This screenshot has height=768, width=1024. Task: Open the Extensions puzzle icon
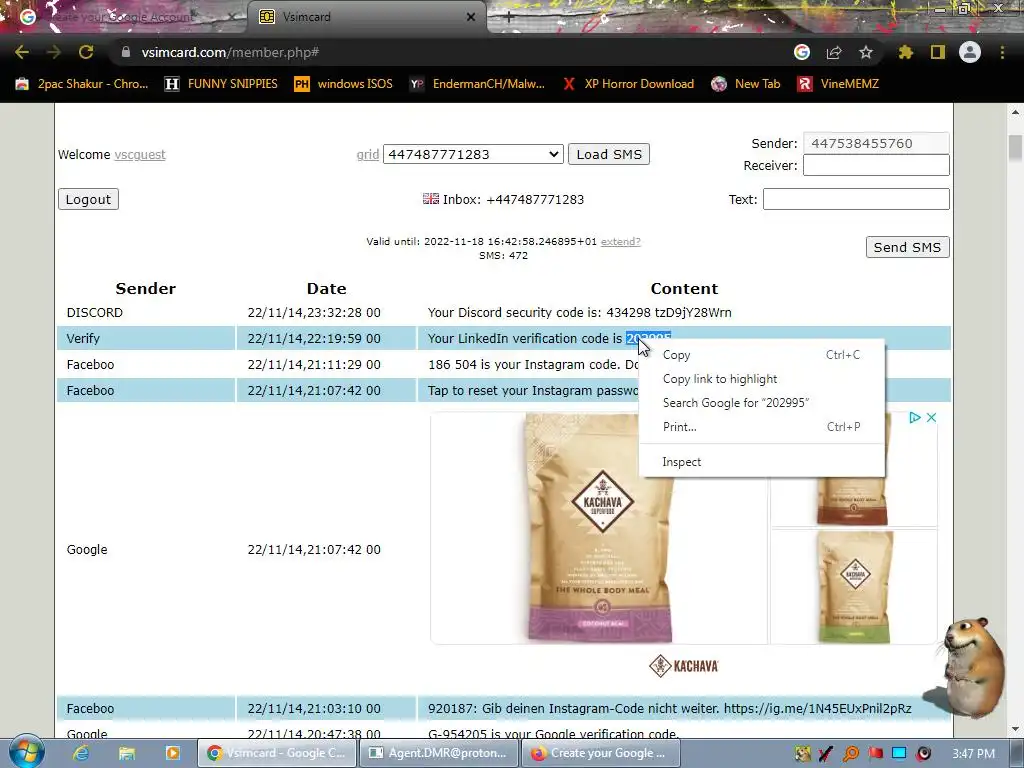tap(906, 52)
